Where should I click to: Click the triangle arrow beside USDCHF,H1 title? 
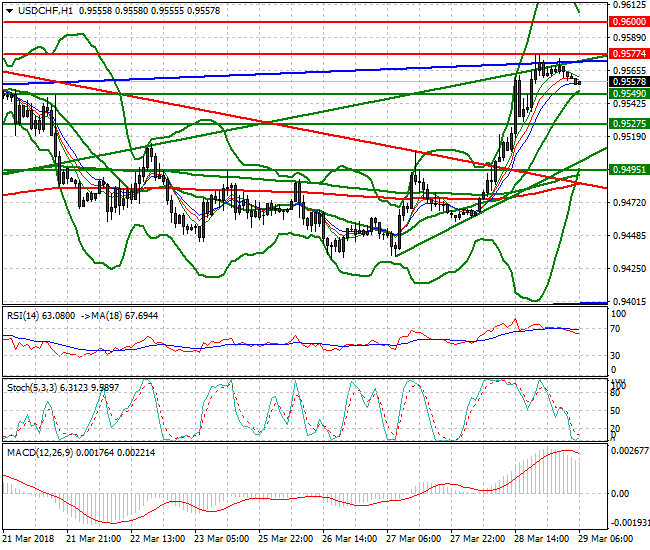10,11
